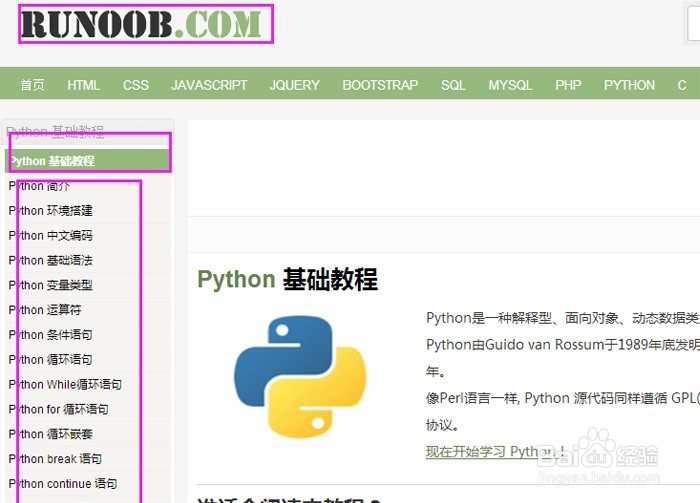Select highlighted Python 基础教程 sidebar item
700x503 pixels.
[88, 161]
